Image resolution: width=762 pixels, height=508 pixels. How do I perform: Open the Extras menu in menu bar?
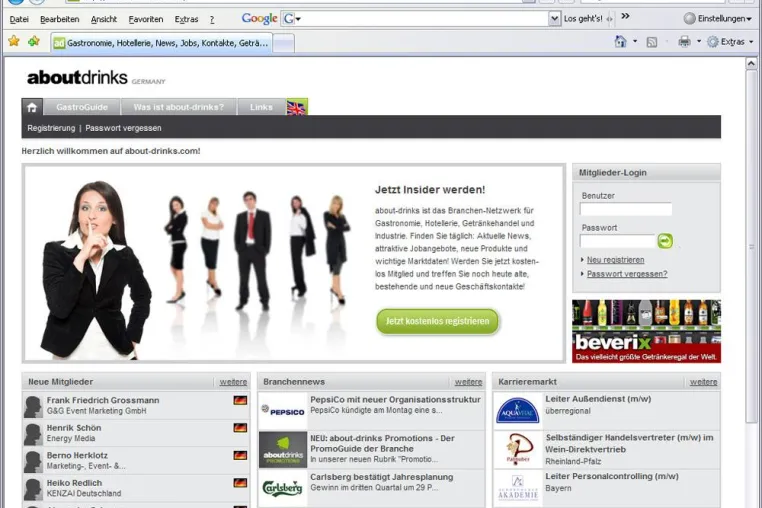click(x=186, y=19)
